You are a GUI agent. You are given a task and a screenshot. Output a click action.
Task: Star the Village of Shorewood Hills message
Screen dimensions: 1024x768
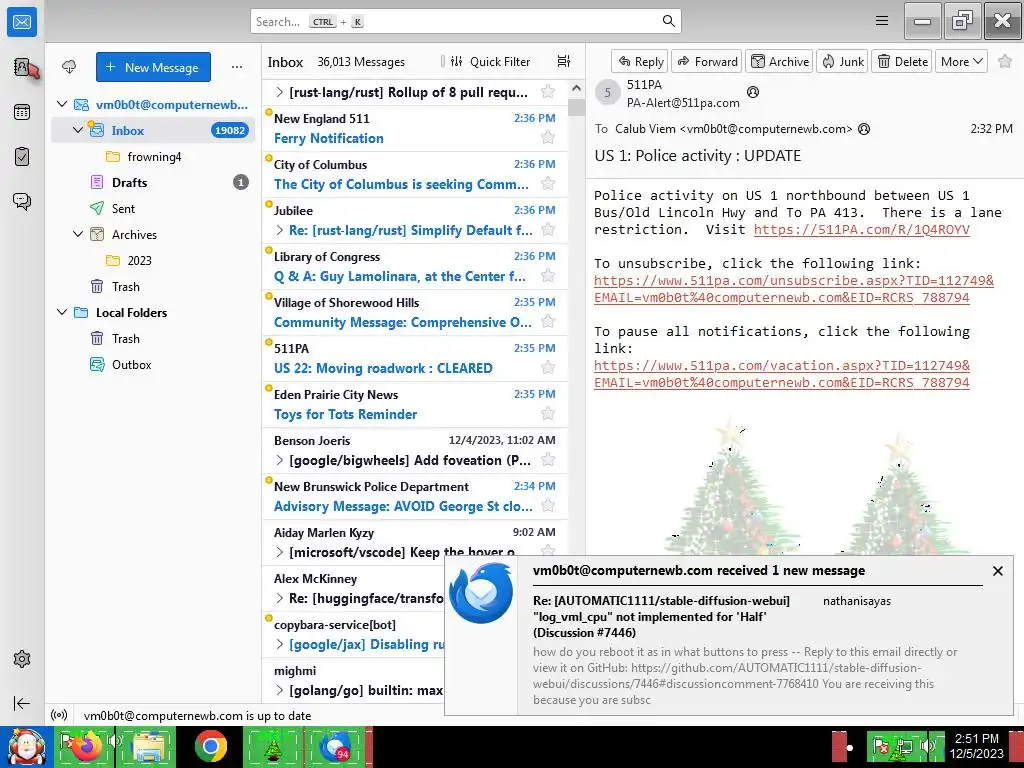click(x=548, y=322)
